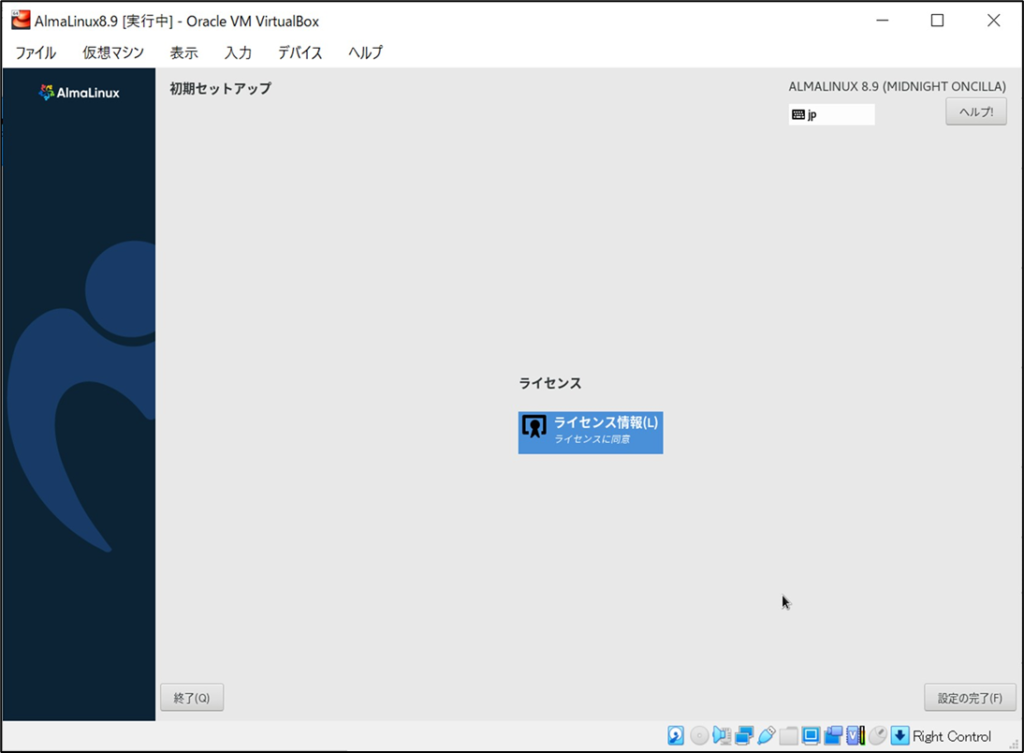Open the ヘルプ! help button
Image resolution: width=1024 pixels, height=753 pixels.
point(976,112)
